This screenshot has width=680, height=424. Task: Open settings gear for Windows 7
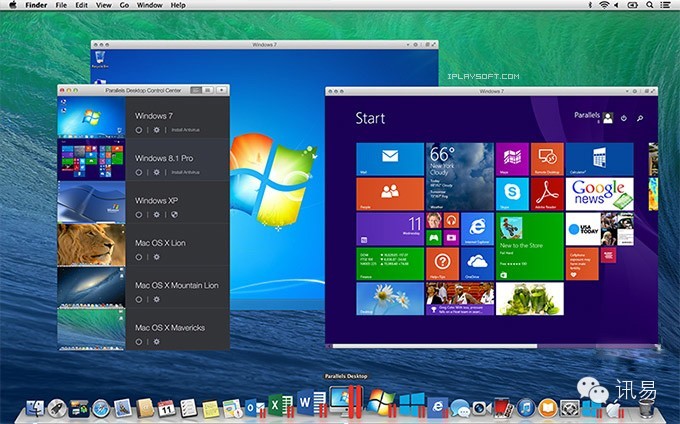157,130
